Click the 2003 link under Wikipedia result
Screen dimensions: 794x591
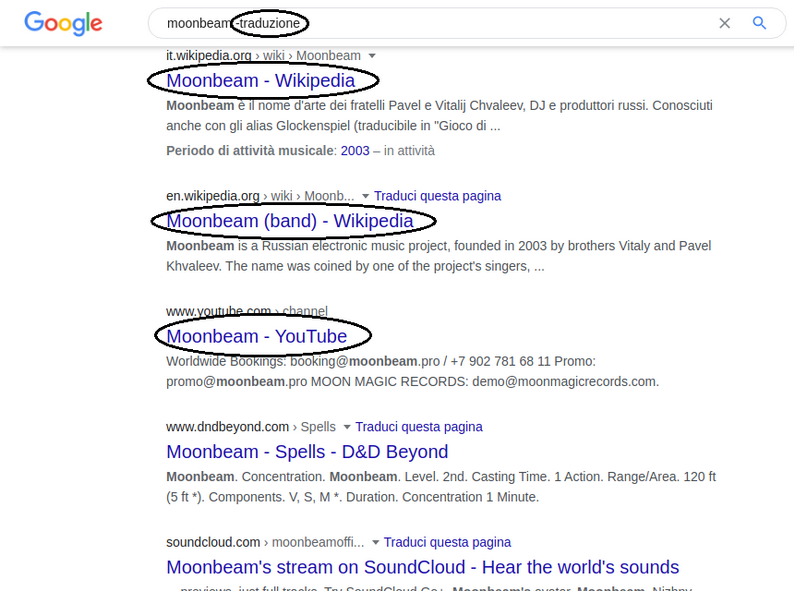355,151
